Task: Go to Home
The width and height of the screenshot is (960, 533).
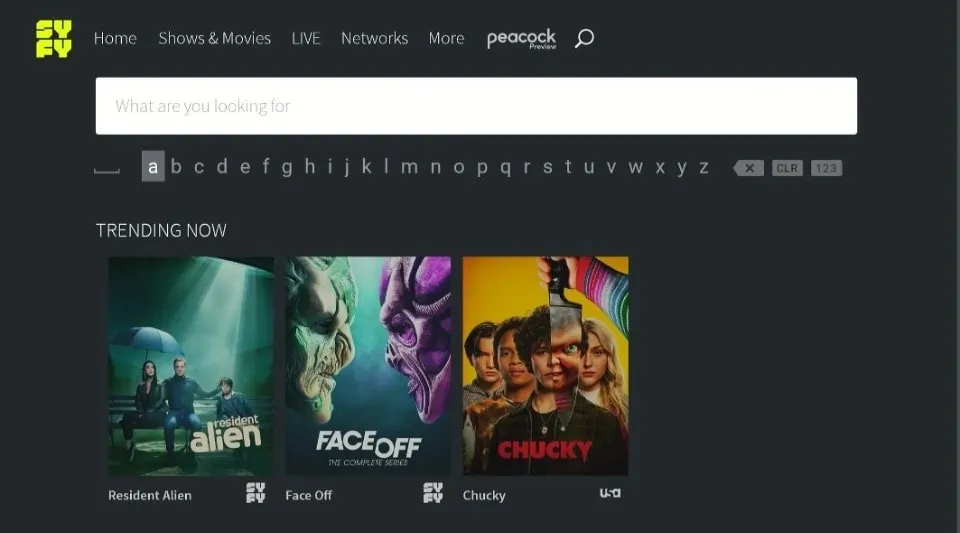Action: coord(115,39)
